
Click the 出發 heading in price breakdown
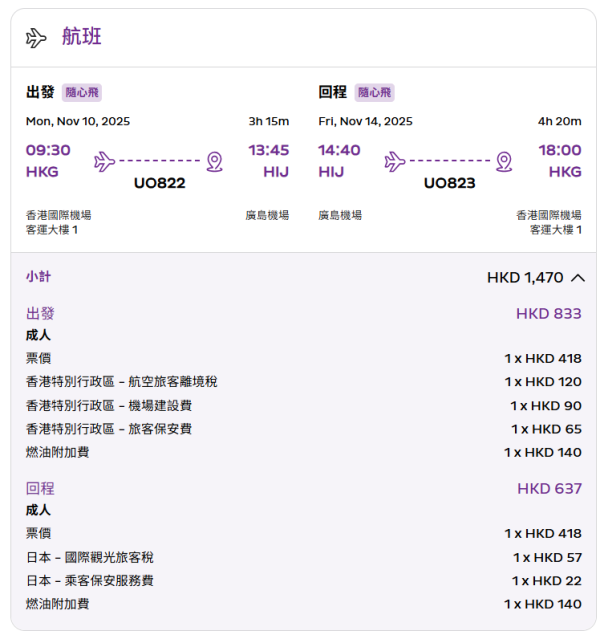[40, 314]
